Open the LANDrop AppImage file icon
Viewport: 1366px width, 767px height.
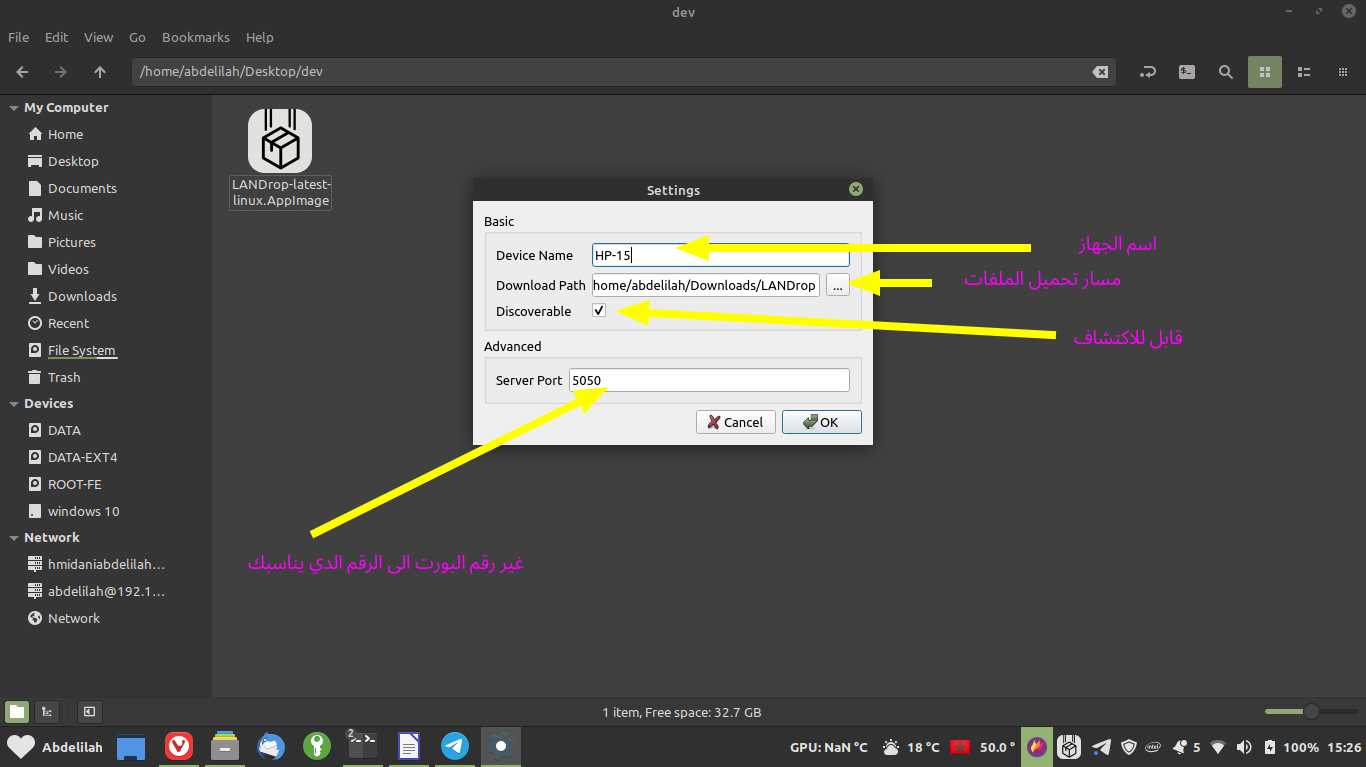coord(280,141)
